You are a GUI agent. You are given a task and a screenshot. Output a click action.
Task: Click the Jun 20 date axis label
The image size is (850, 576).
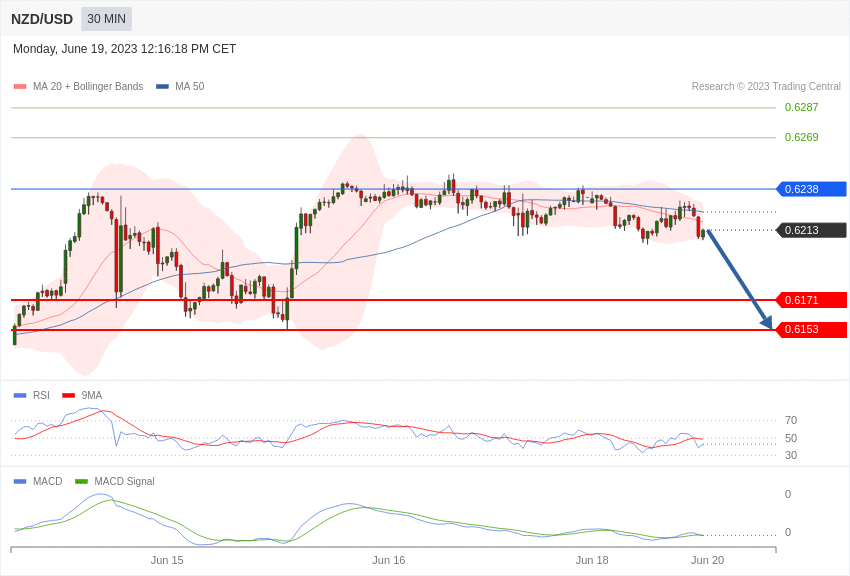tap(707, 560)
